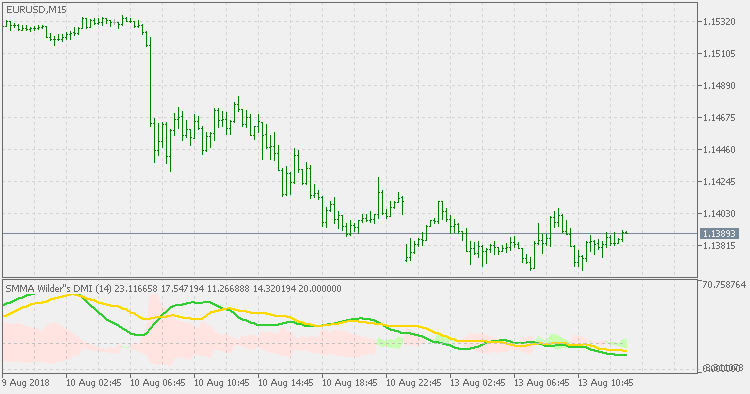Click the 10 Aug 06:45 time label
Image resolution: width=750 pixels, height=394 pixels.
[158, 383]
